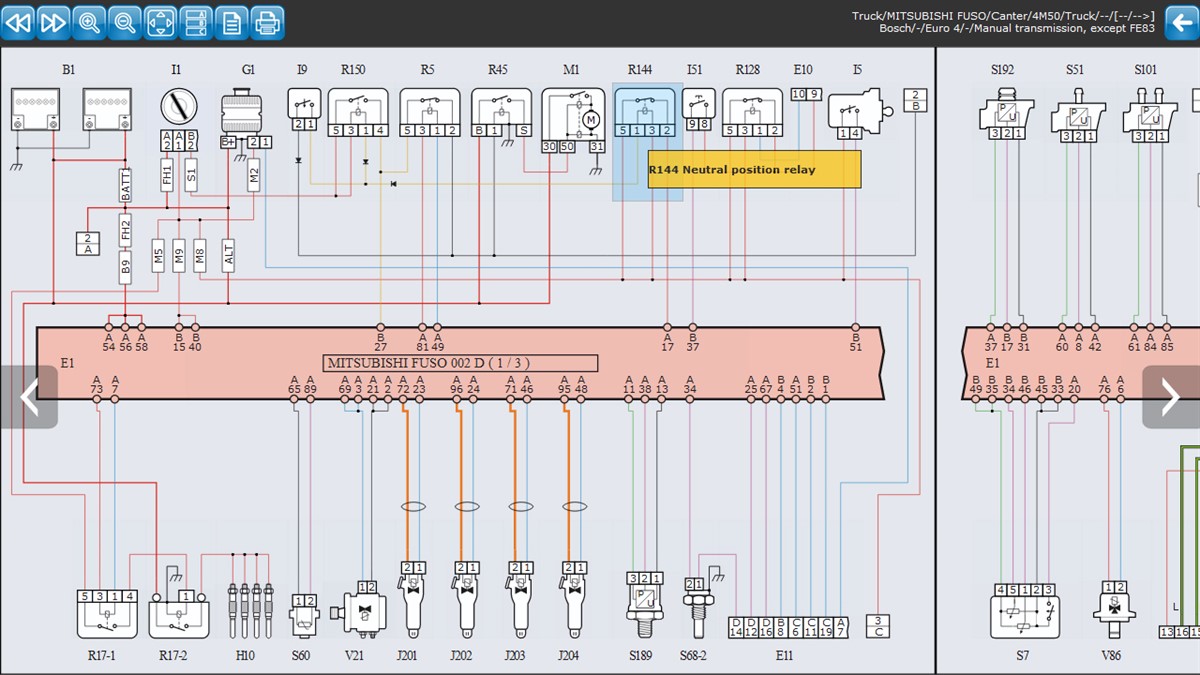Click the fast-forward double-arrow toolbar button
1200x675 pixels.
point(54,22)
